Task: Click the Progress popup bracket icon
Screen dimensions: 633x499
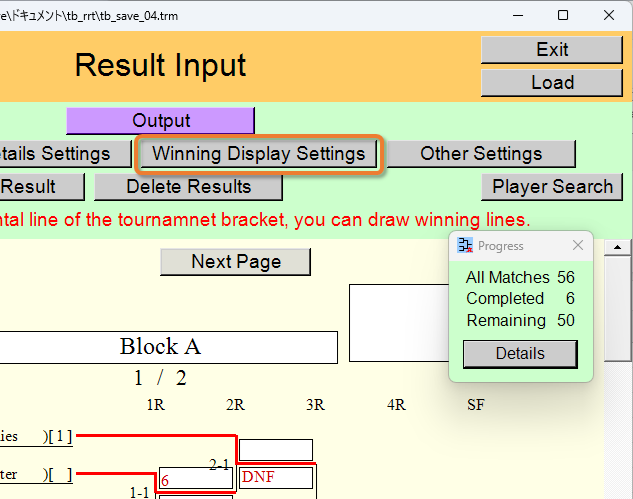Action: 465,245
